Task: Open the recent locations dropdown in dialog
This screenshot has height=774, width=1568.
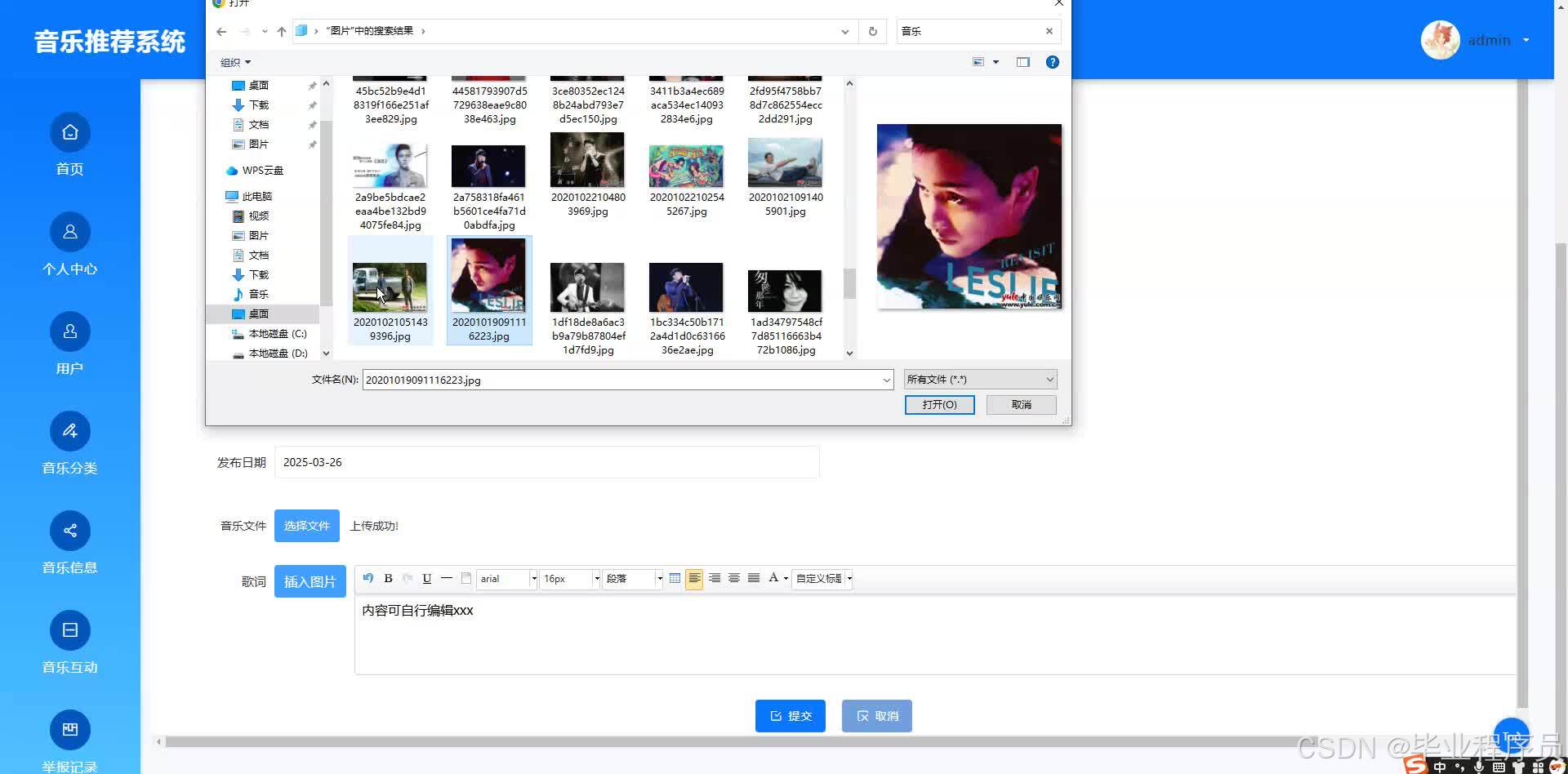Action: point(265,31)
